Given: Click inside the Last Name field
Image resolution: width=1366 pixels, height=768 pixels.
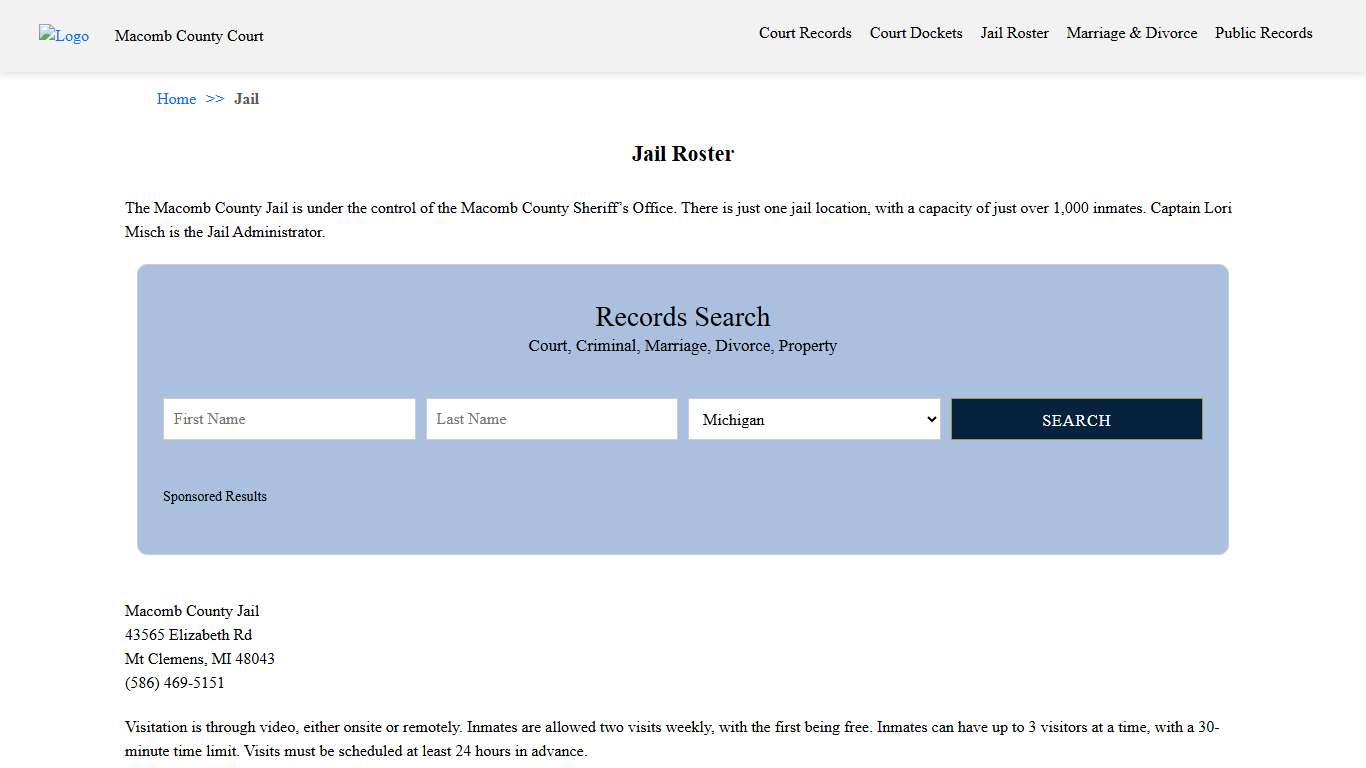Looking at the screenshot, I should pyautogui.click(x=551, y=419).
